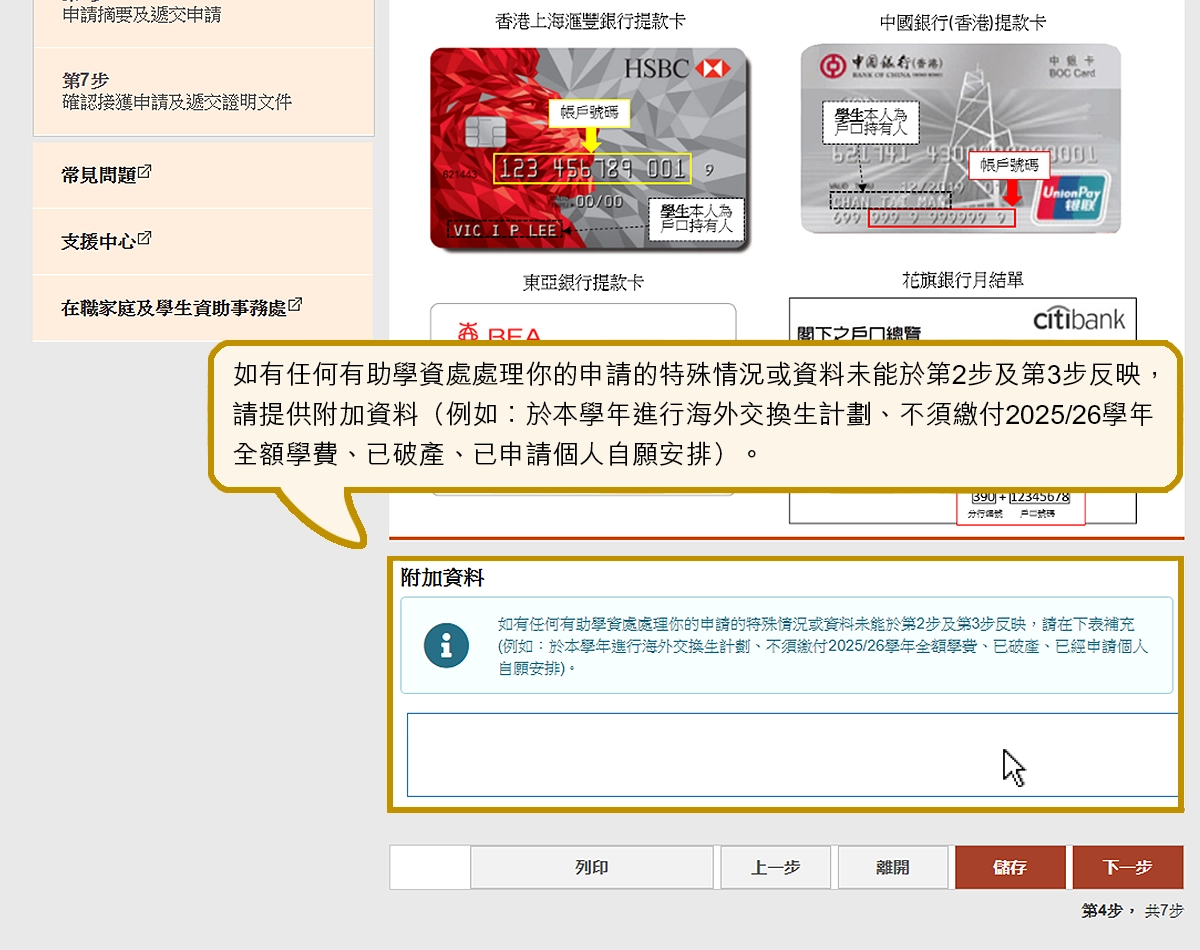
Task: Click the 列印 (print) button
Action: coord(591,867)
